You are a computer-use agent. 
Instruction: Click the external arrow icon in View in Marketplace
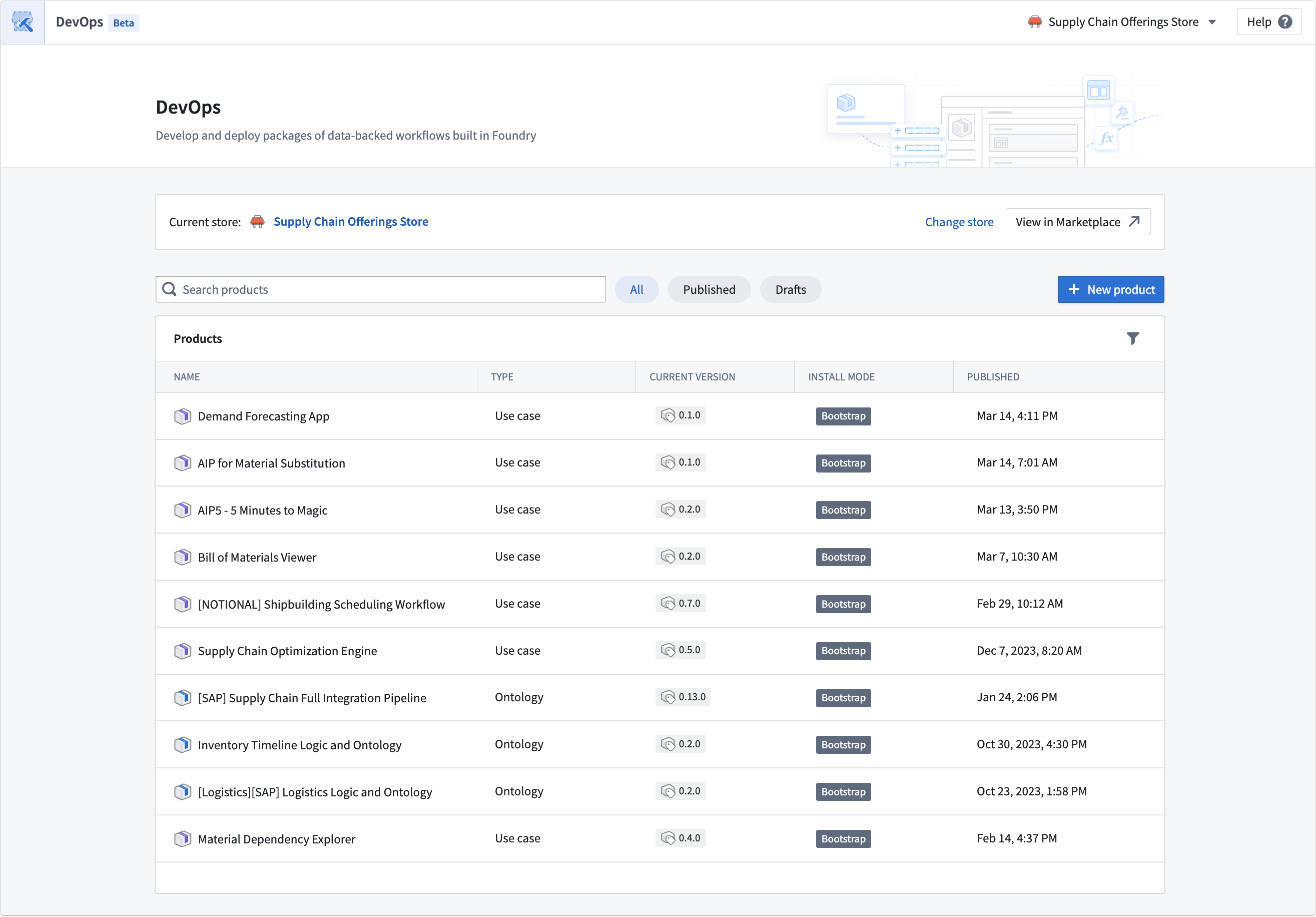pos(1134,222)
